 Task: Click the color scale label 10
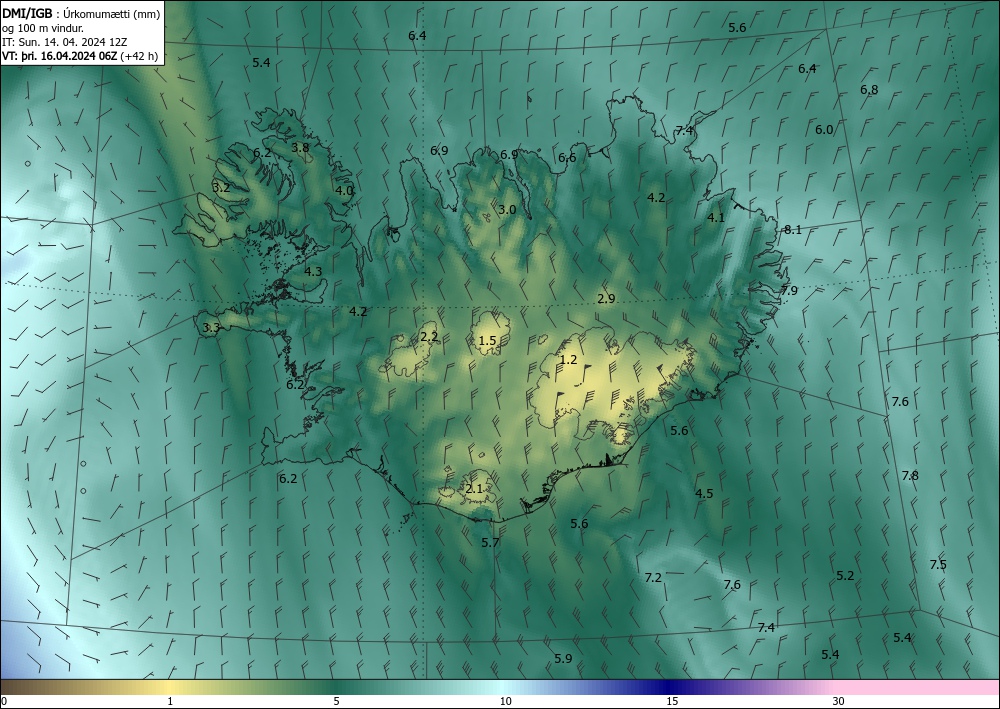[505, 702]
